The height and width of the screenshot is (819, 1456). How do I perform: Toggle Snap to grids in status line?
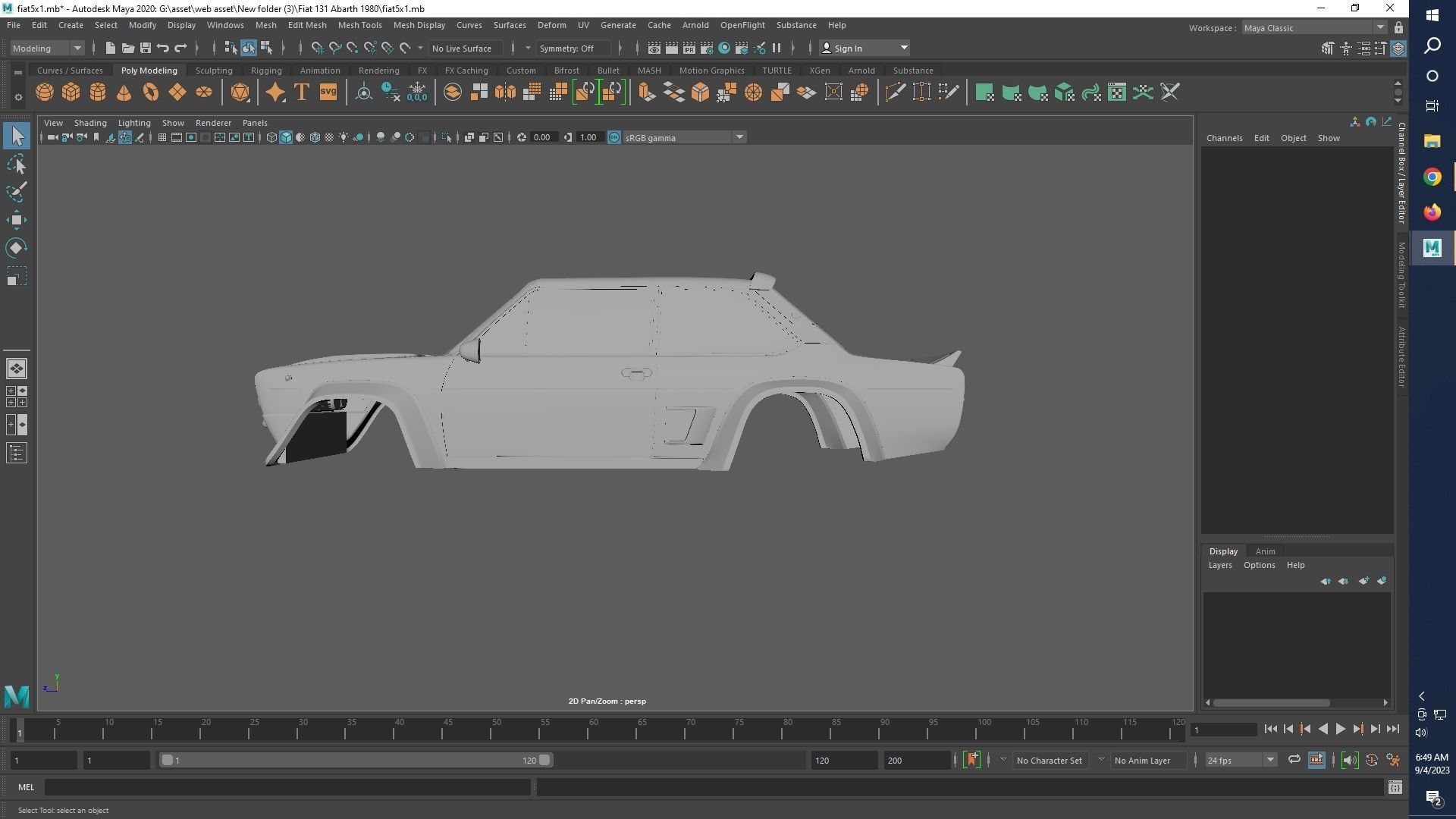318,49
